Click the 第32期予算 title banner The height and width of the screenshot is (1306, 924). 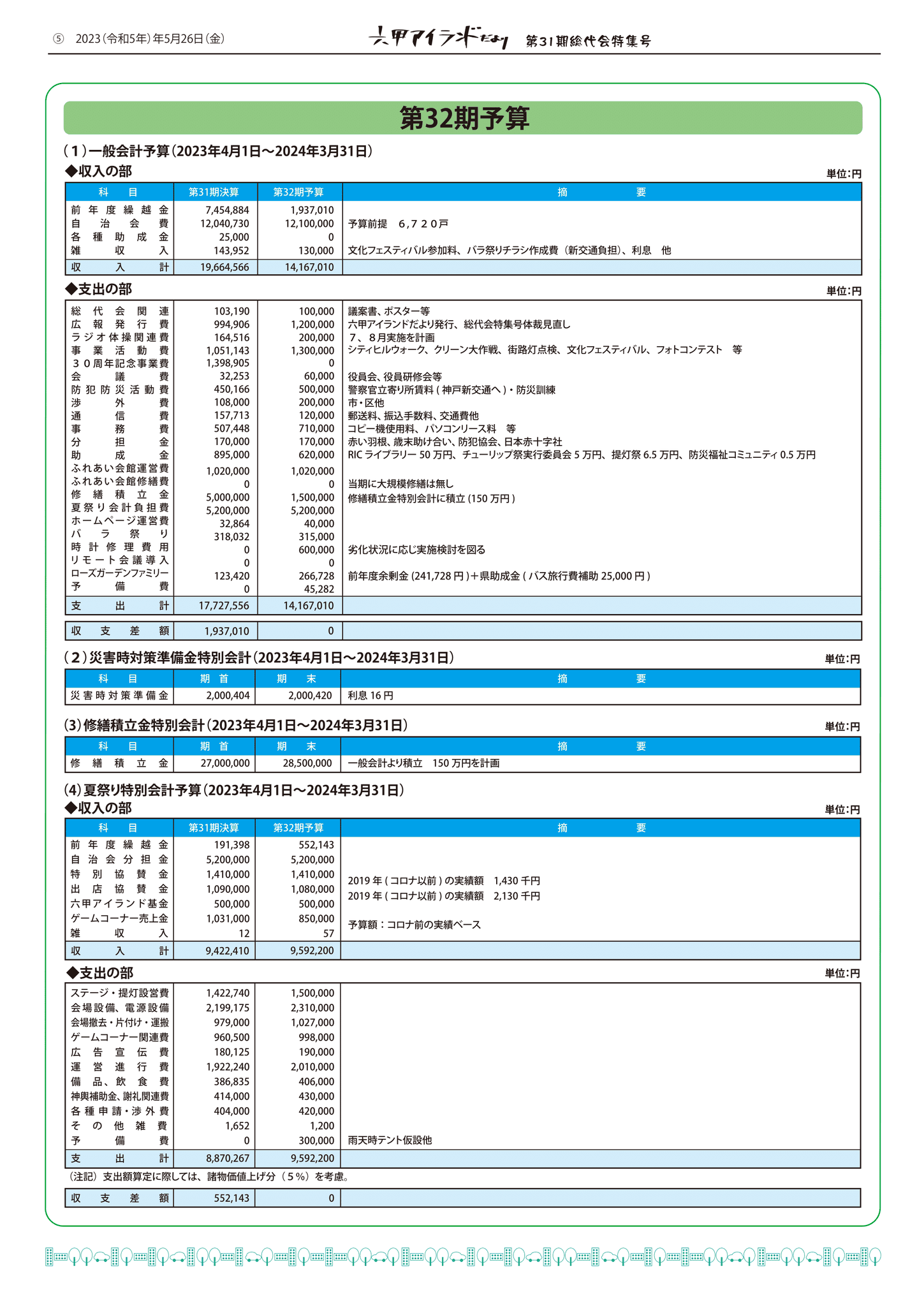coord(463,118)
